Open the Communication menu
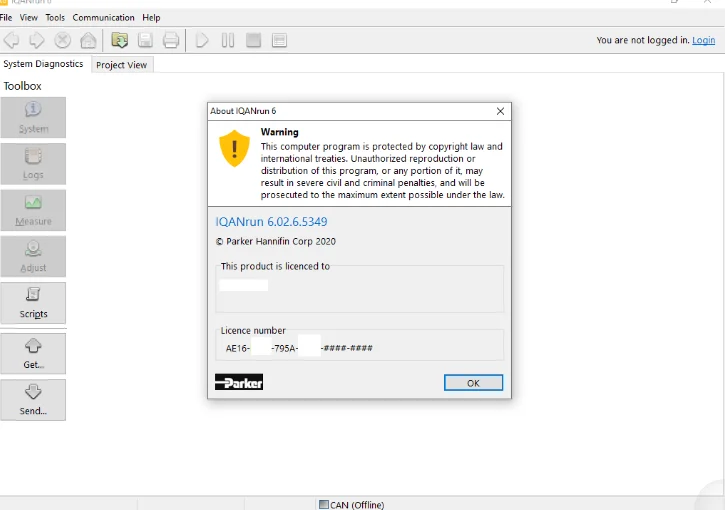 [104, 18]
